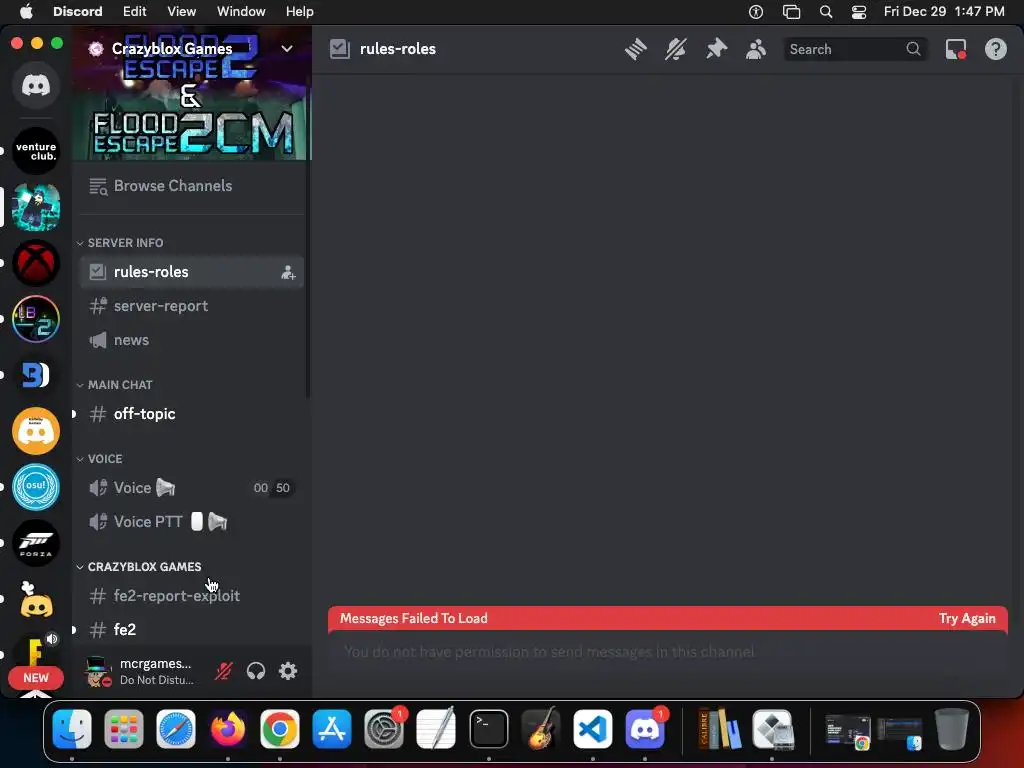Open the mcrgames user profile panel

142,671
